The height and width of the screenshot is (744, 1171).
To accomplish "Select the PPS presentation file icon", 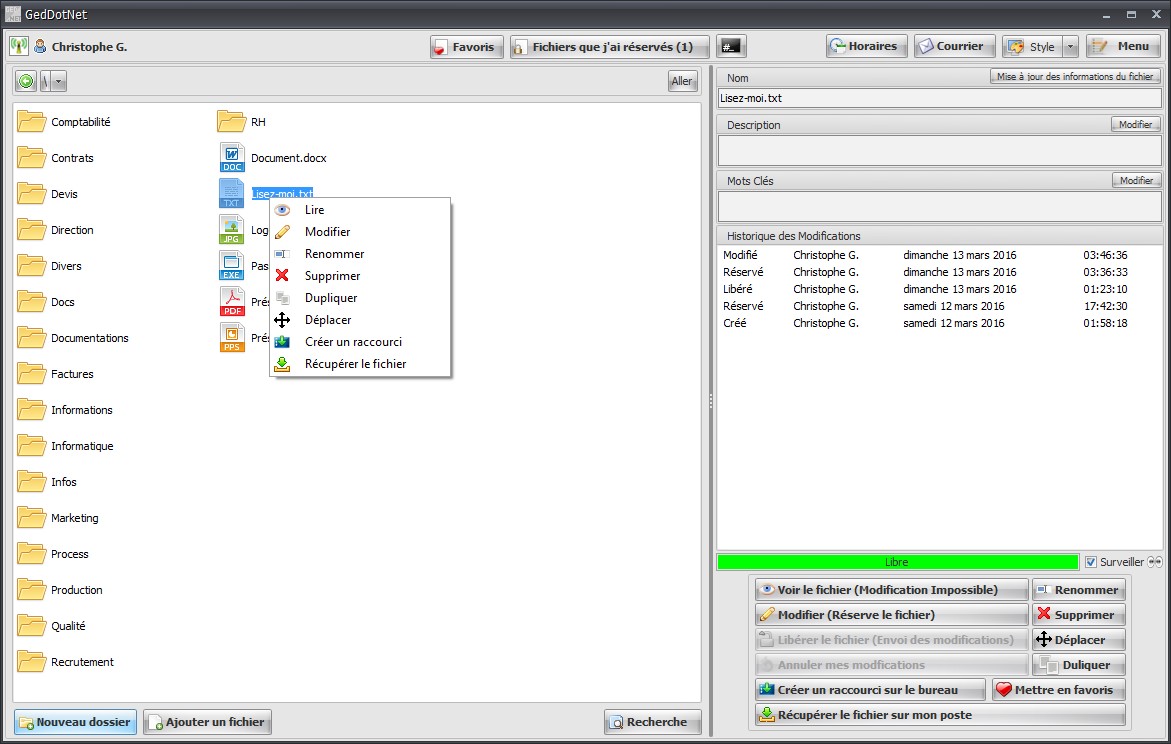I will click(232, 338).
